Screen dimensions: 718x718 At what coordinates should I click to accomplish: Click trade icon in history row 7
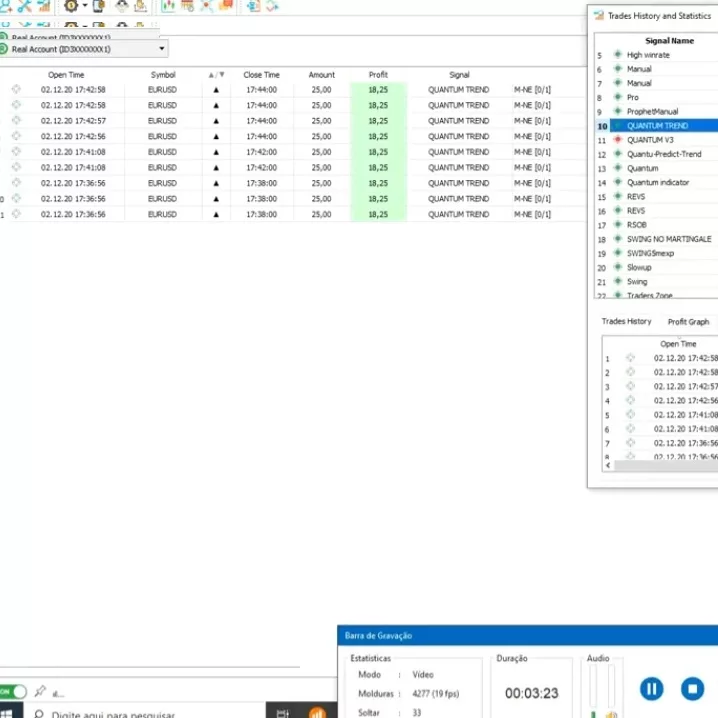click(630, 443)
